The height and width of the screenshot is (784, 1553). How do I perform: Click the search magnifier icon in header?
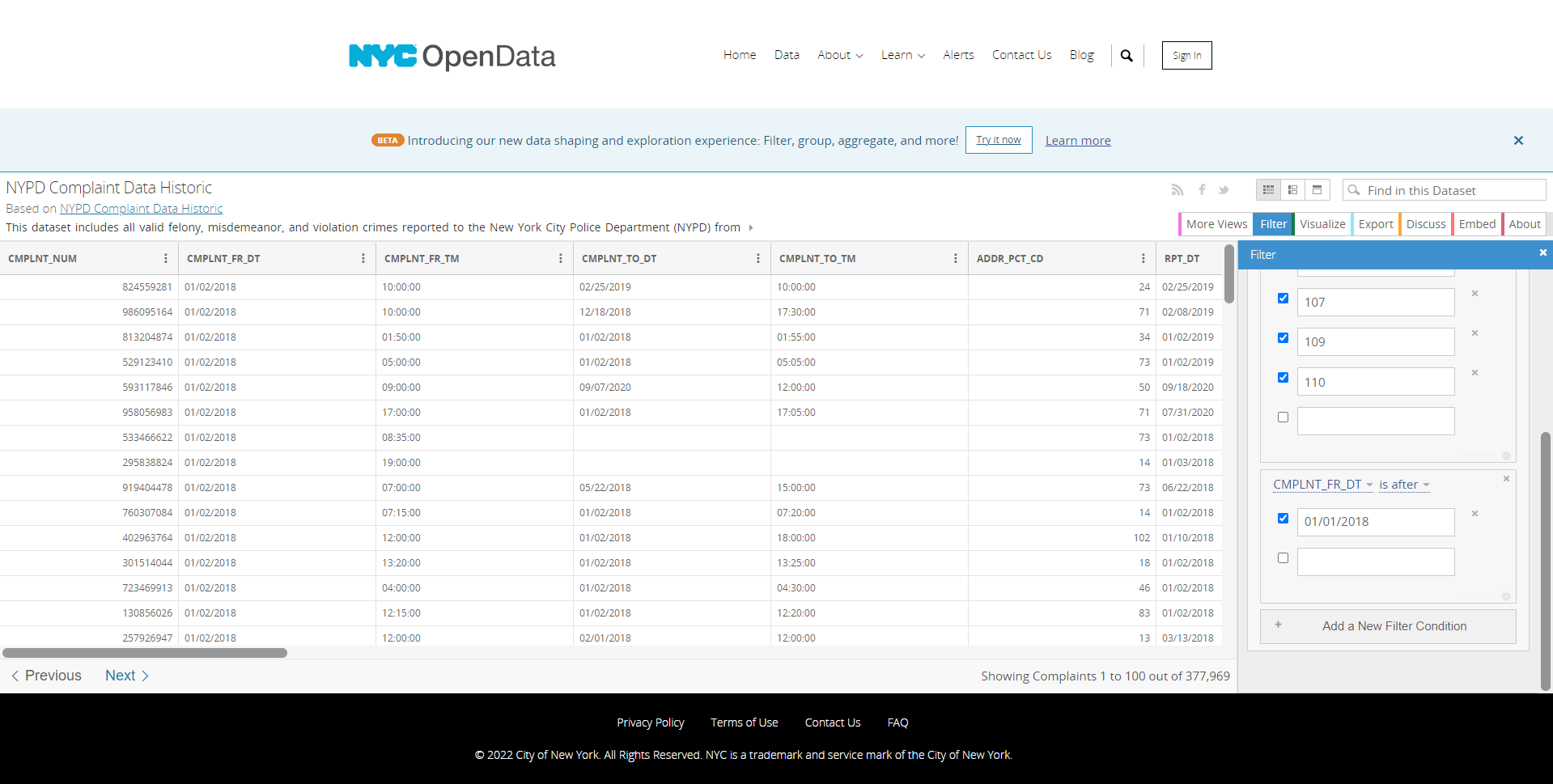click(x=1127, y=56)
